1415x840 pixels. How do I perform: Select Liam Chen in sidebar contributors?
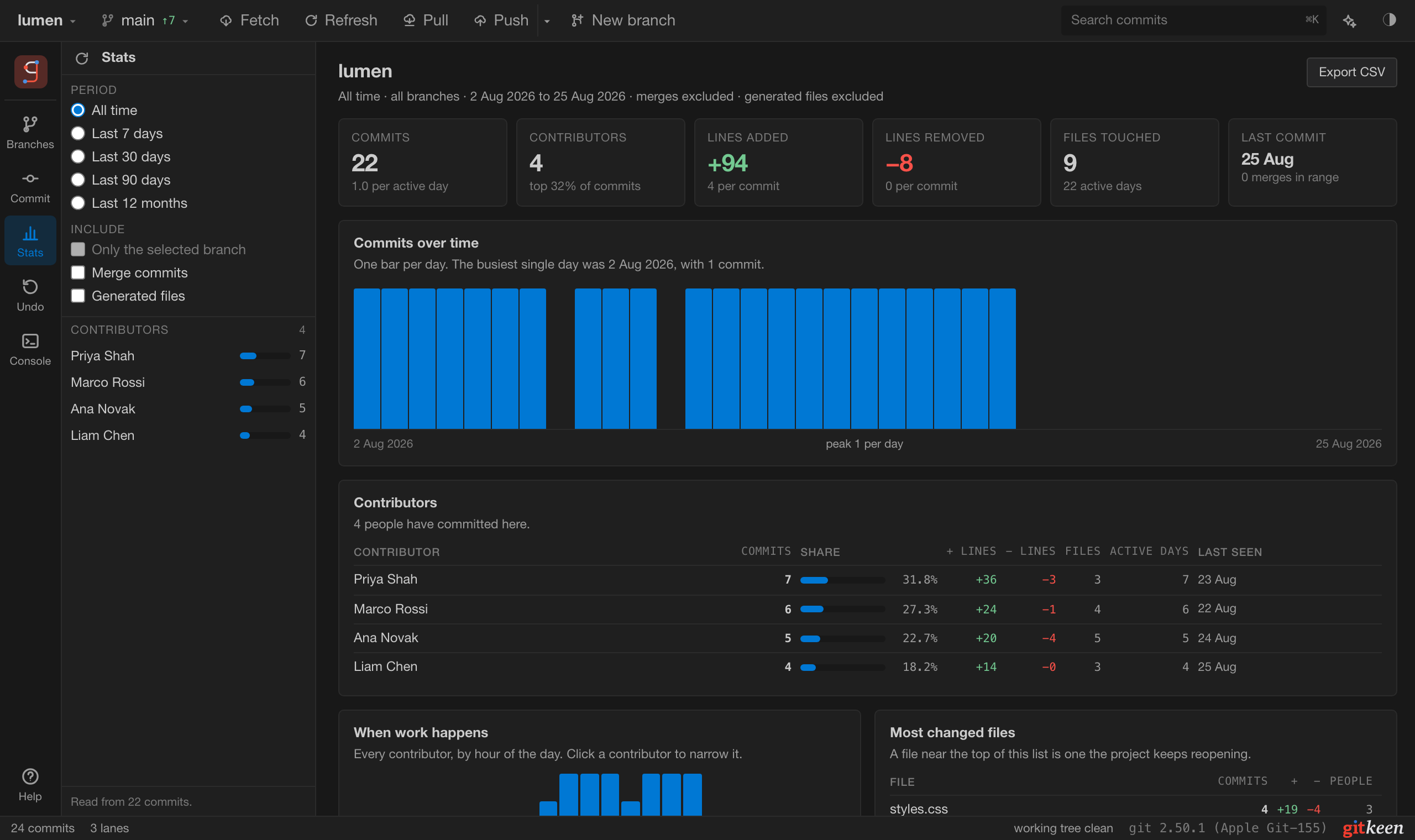pyautogui.click(x=188, y=435)
